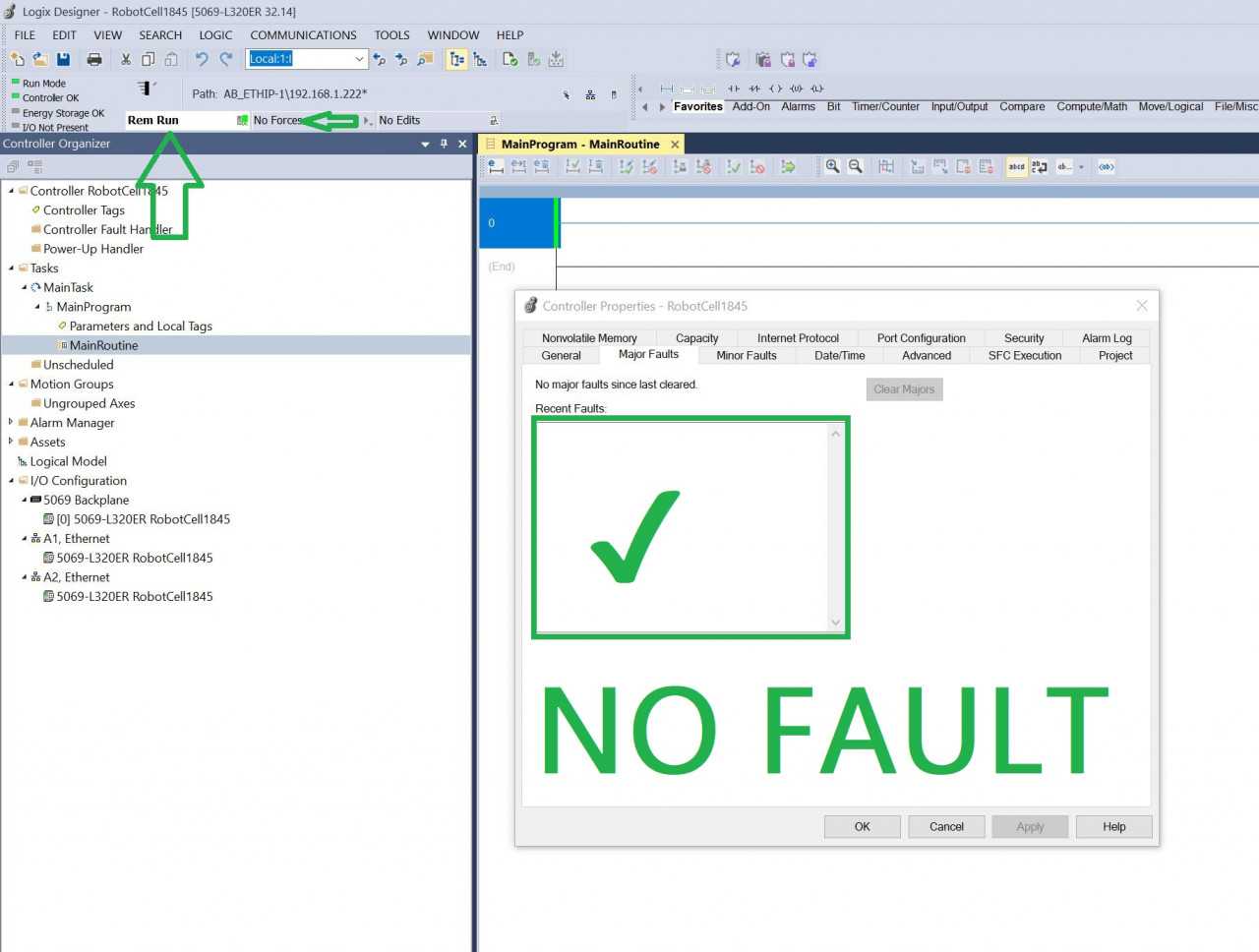Screen dimensions: 1259x952
Task: Click the Cancel button
Action: tap(946, 827)
